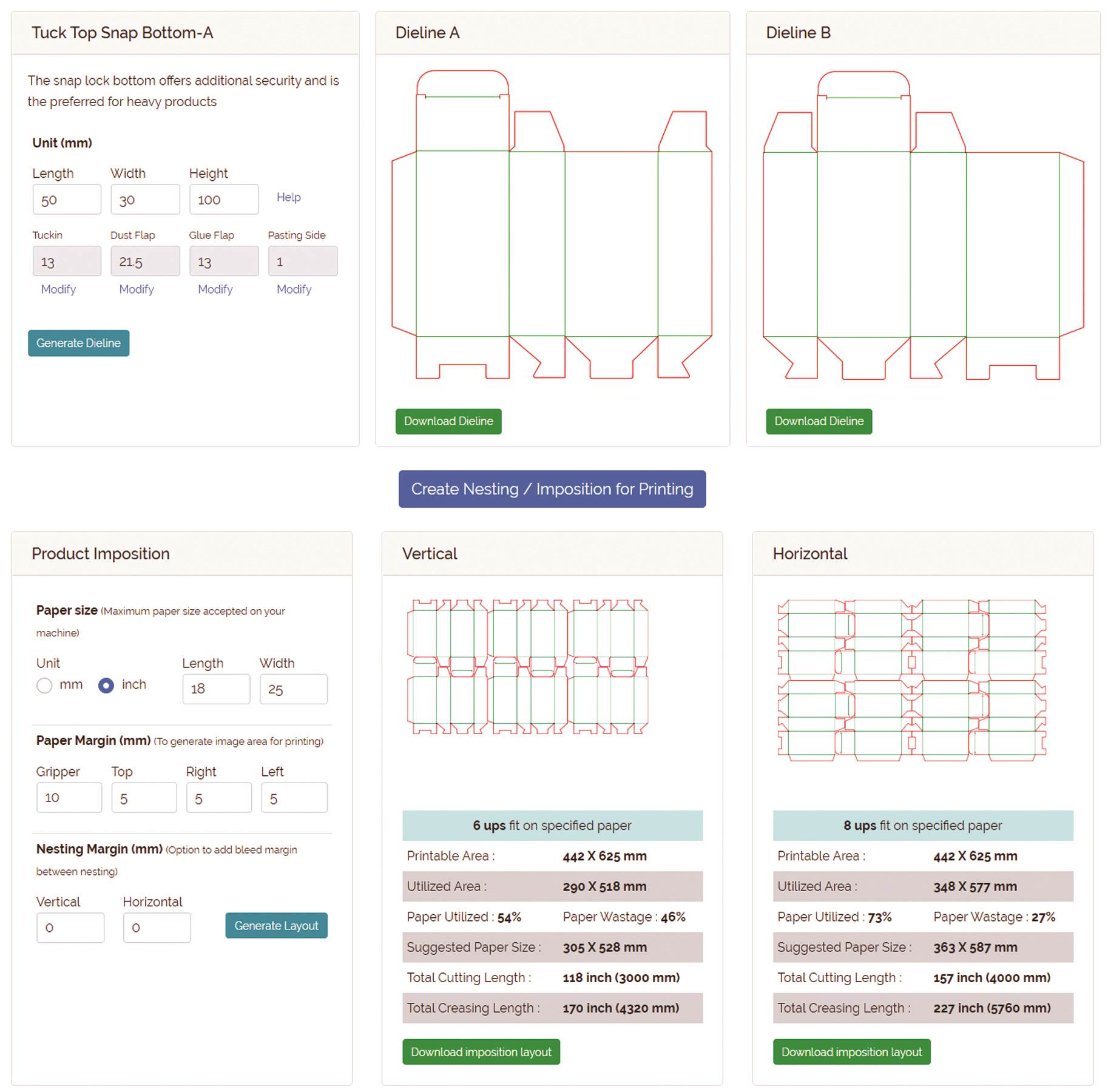The width and height of the screenshot is (1108, 1092).
Task: Select the inch unit radio button
Action: (x=106, y=686)
